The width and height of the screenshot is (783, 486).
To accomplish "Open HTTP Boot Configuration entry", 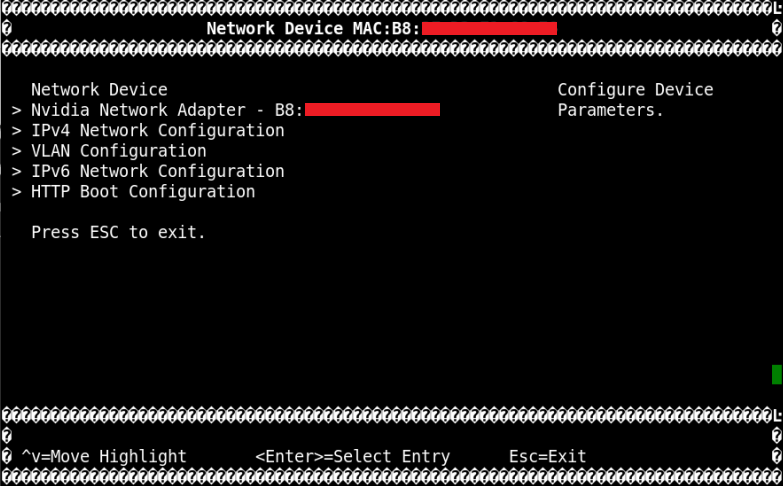I will [143, 192].
